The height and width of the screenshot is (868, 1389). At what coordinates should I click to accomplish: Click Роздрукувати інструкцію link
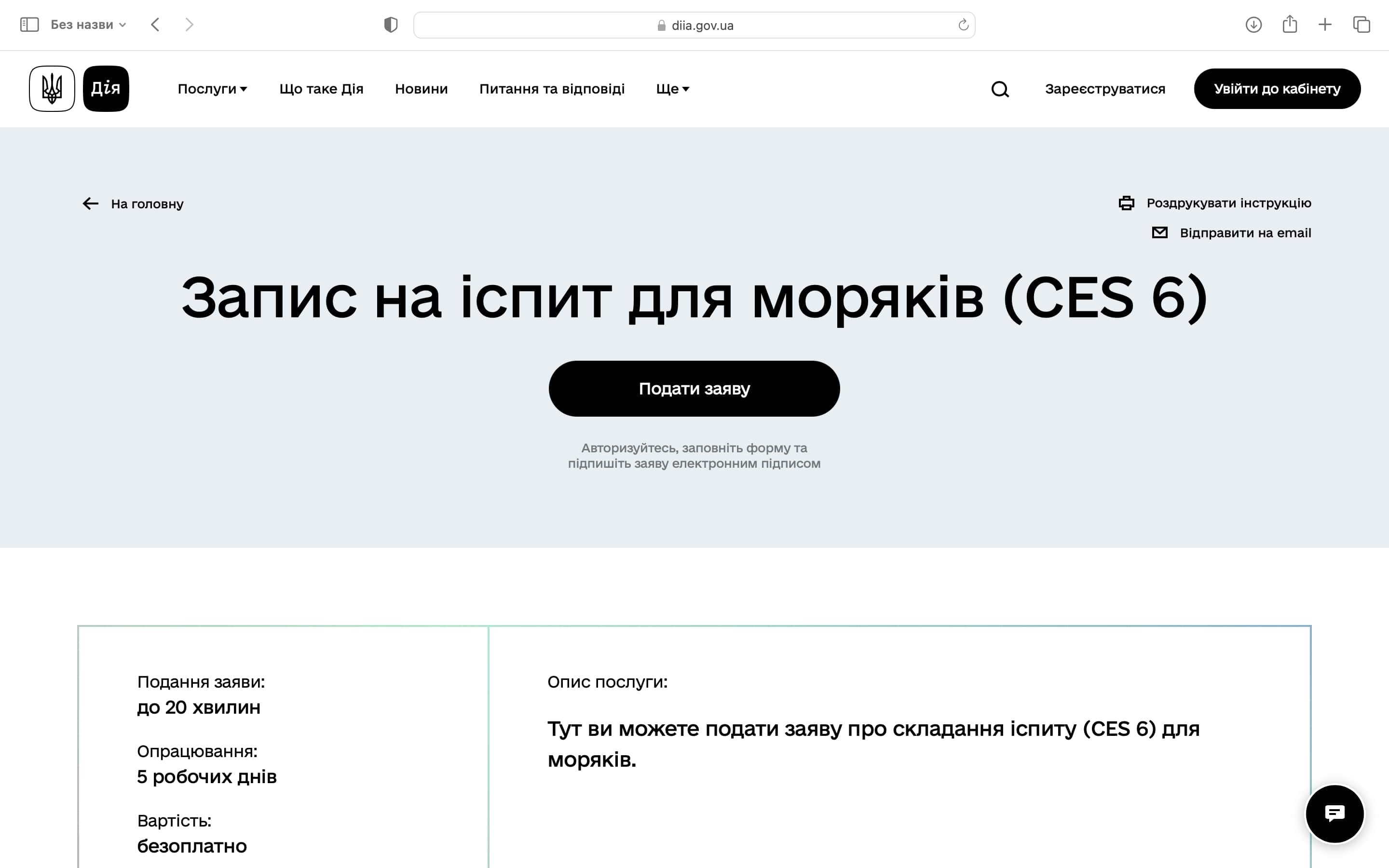tap(1228, 203)
